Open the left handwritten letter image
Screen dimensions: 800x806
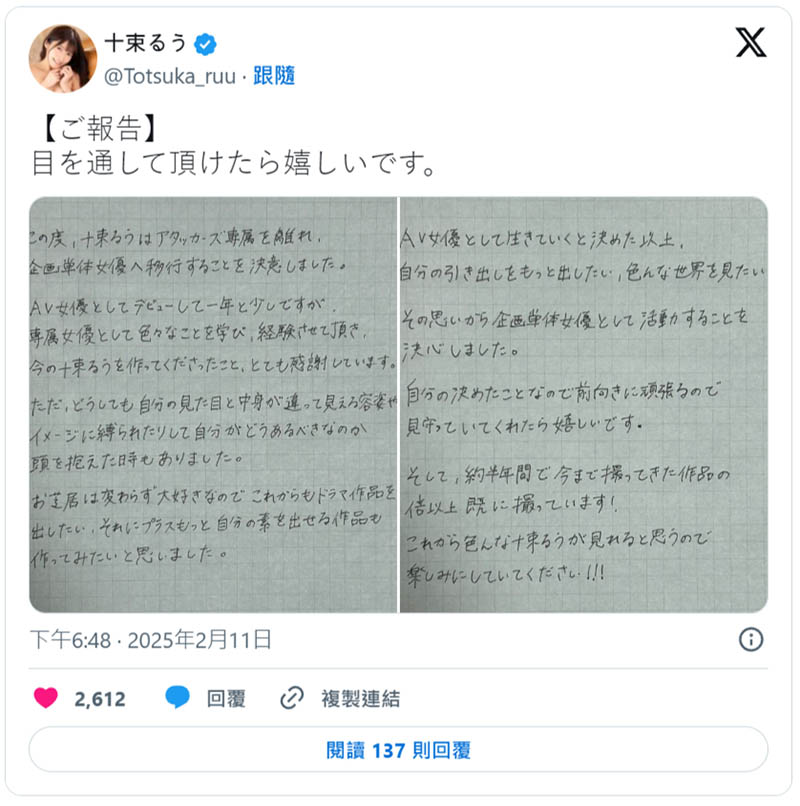213,405
